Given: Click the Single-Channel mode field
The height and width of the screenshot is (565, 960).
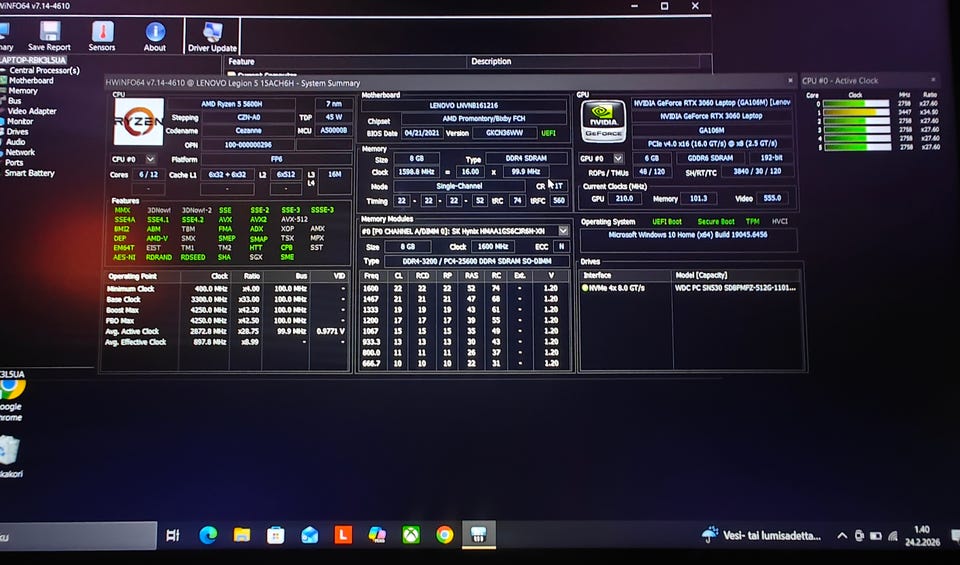Looking at the screenshot, I should (x=459, y=186).
